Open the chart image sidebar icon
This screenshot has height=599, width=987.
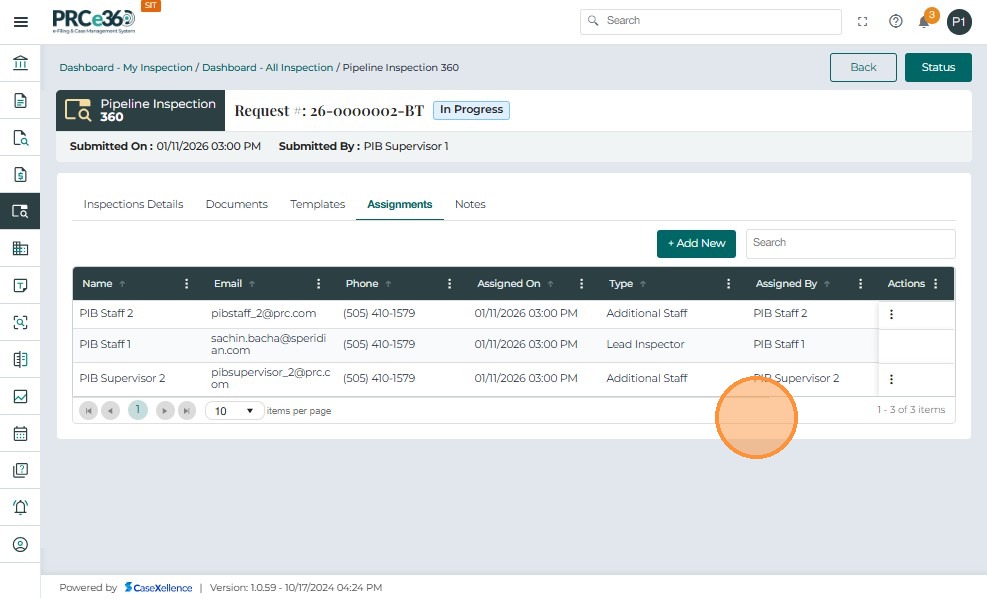point(20,396)
